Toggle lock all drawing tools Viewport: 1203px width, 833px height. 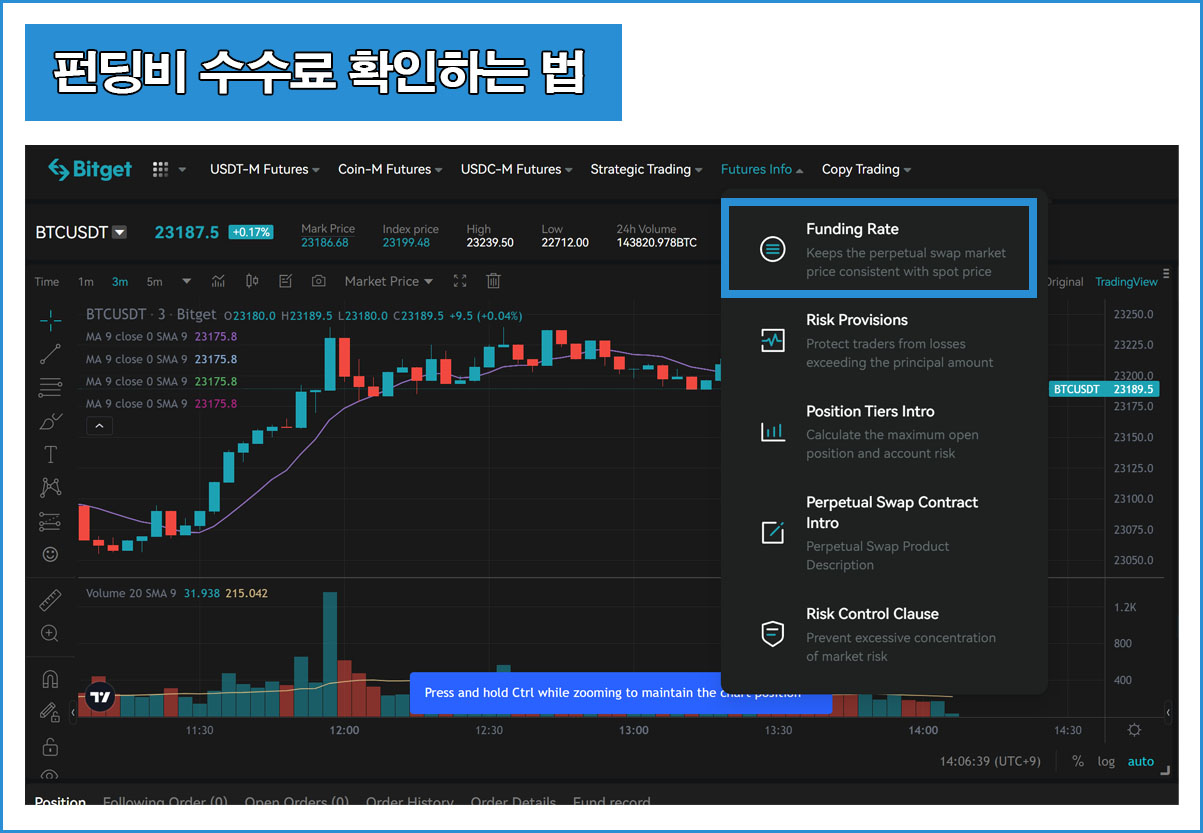coord(50,746)
